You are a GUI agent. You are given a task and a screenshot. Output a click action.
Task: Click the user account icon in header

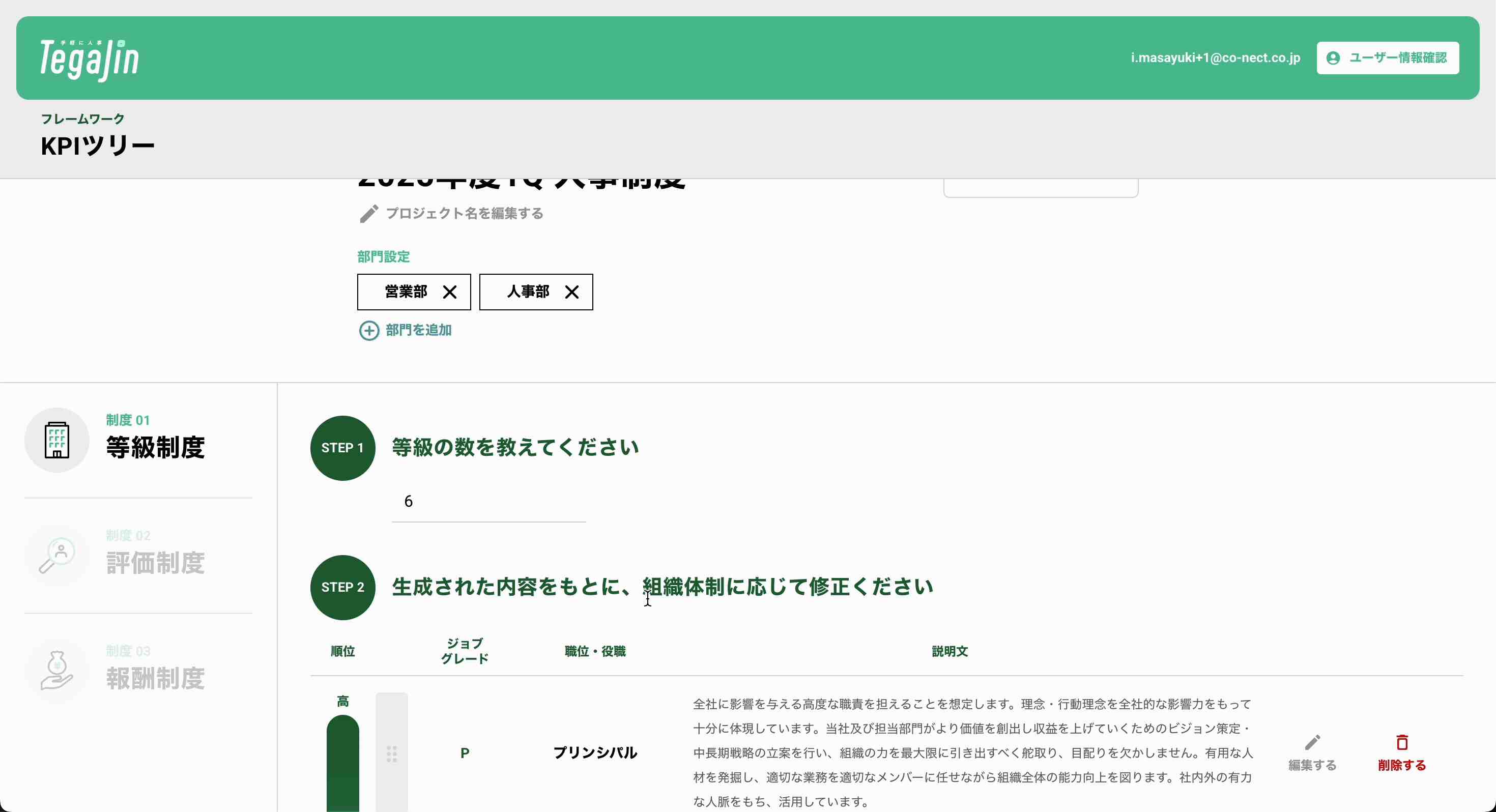coord(1333,58)
